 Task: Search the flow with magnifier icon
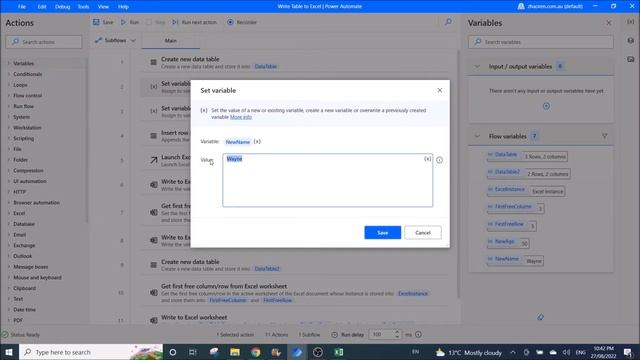pyautogui.click(x=448, y=22)
